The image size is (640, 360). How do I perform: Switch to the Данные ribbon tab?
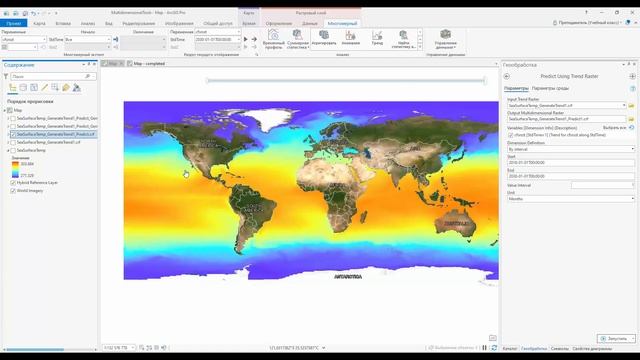(310, 23)
